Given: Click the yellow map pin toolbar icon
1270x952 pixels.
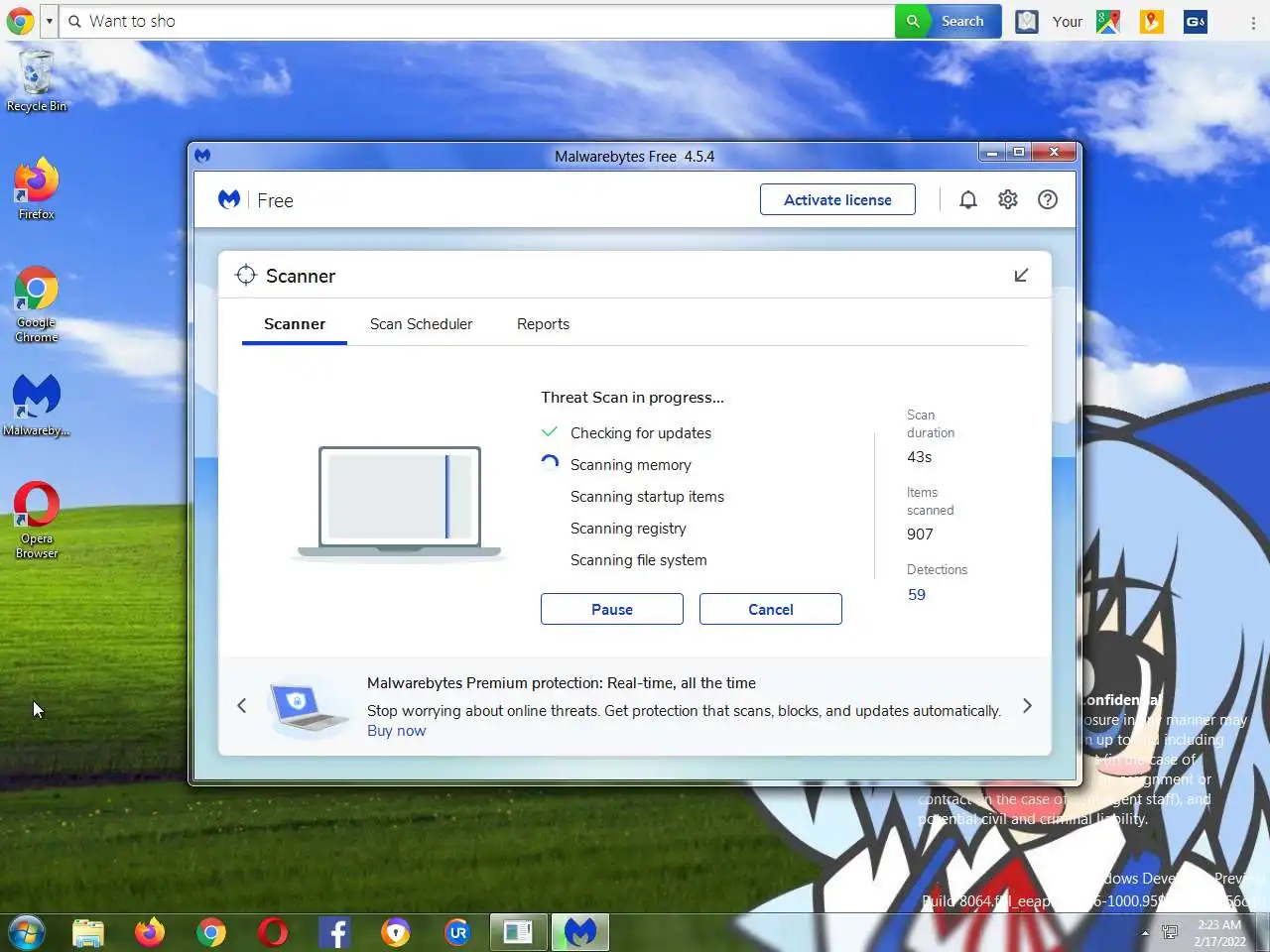Looking at the screenshot, I should tap(1152, 21).
